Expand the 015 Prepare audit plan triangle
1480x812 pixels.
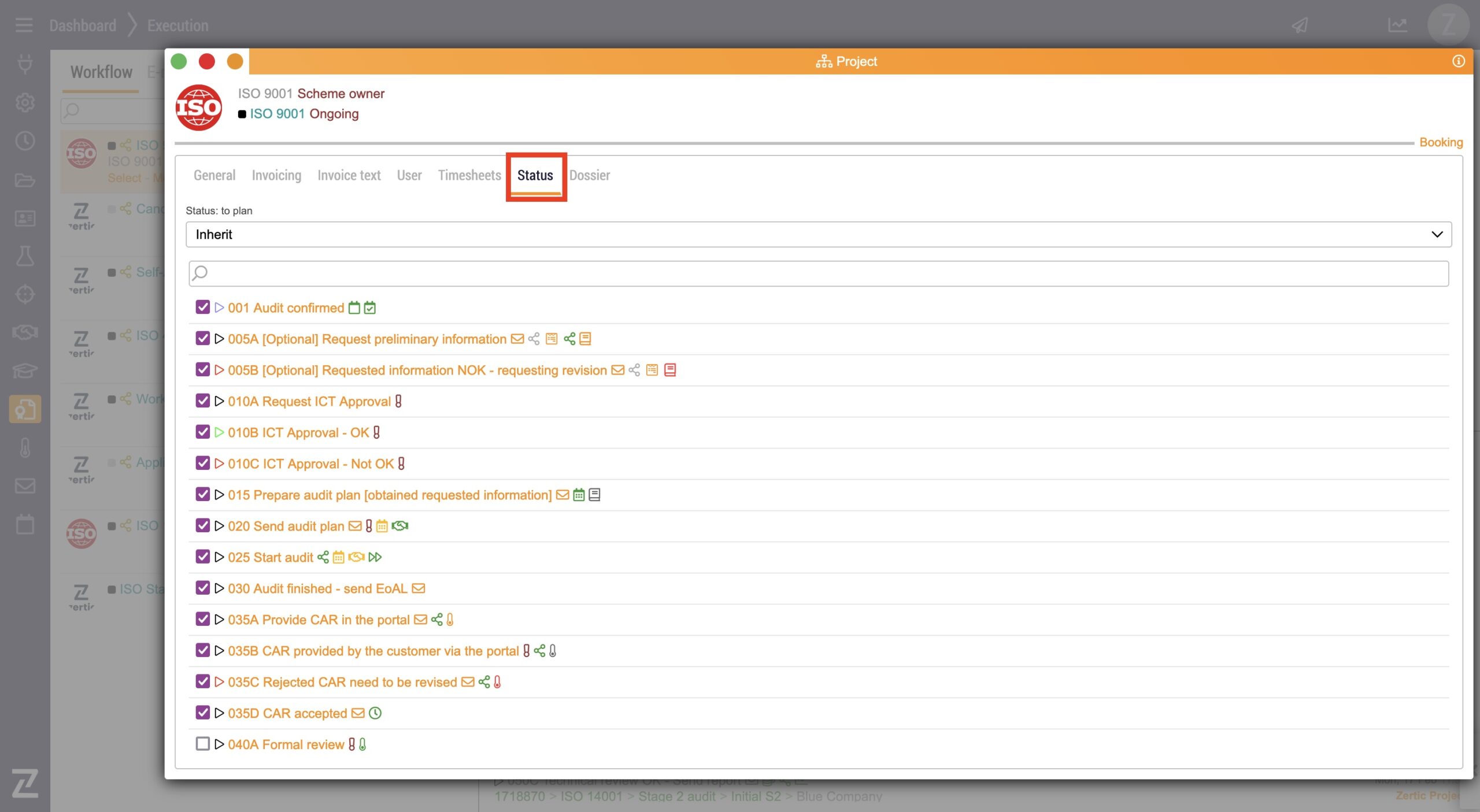[219, 495]
